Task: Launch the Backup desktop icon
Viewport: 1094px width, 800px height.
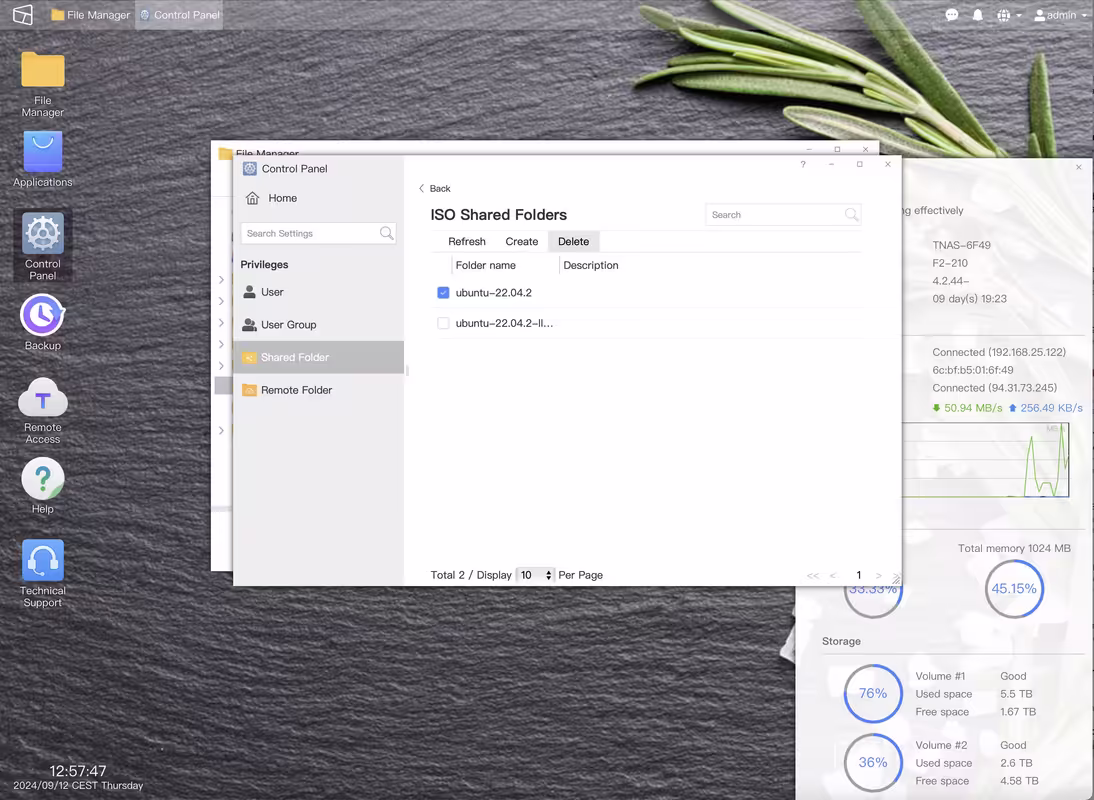Action: coord(43,322)
